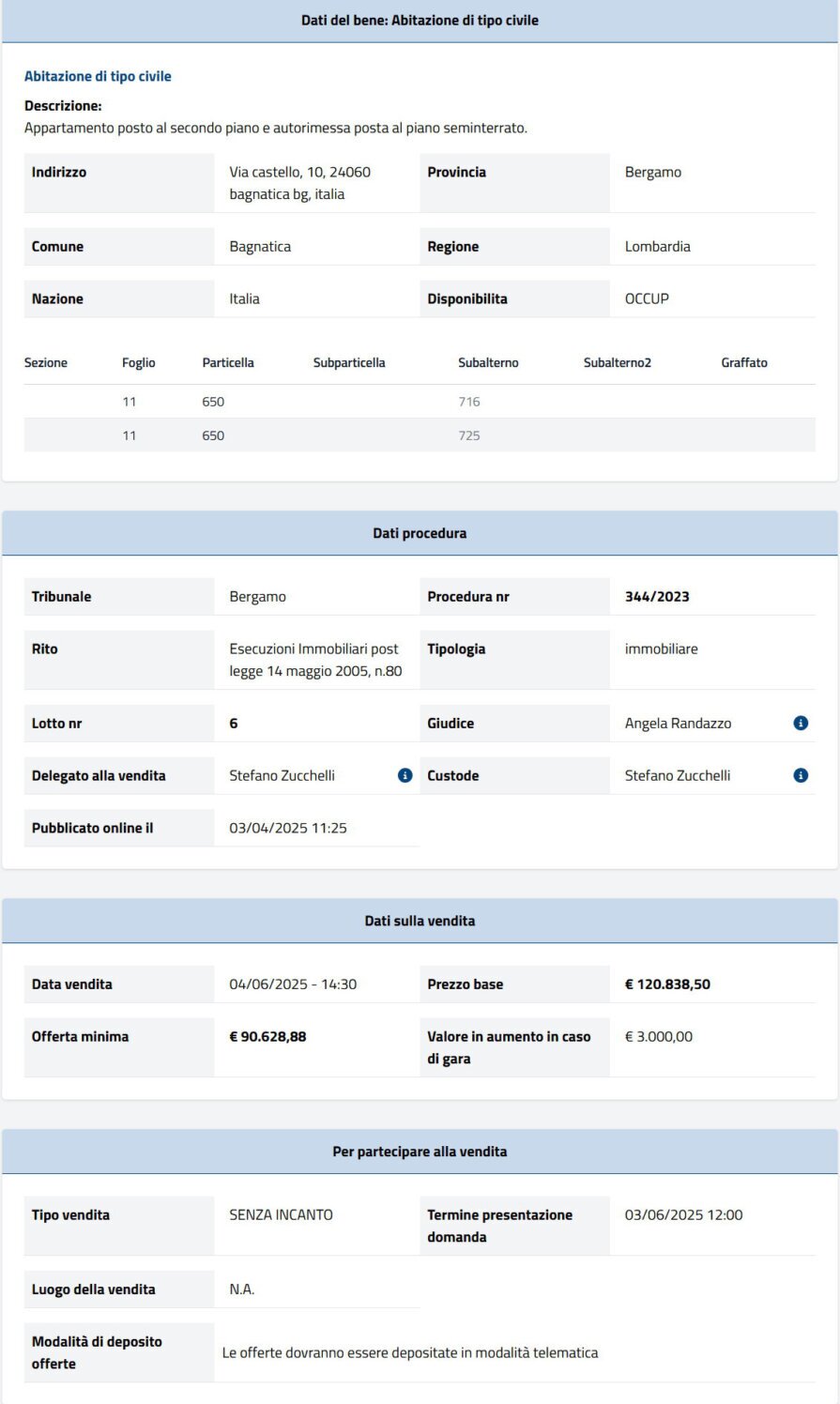Click the 'Offerta minima' field label
Image resolution: width=840 pixels, height=1404 pixels.
tap(81, 1037)
